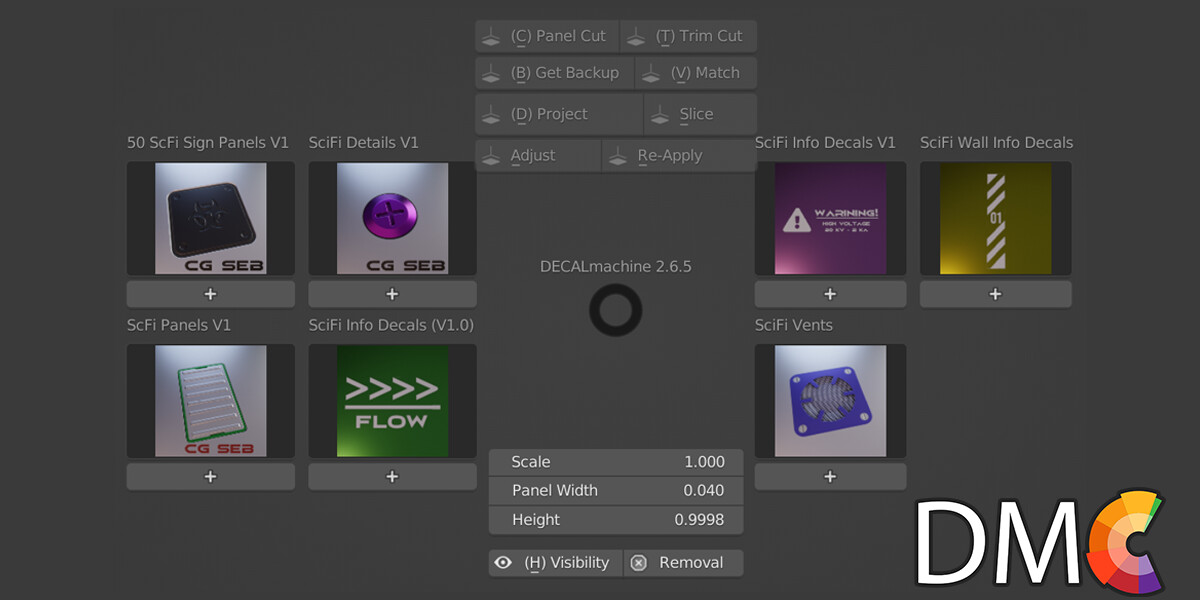Click the ScFi Panels V1 grid thumbnail
This screenshot has width=1200, height=600.
(209, 400)
